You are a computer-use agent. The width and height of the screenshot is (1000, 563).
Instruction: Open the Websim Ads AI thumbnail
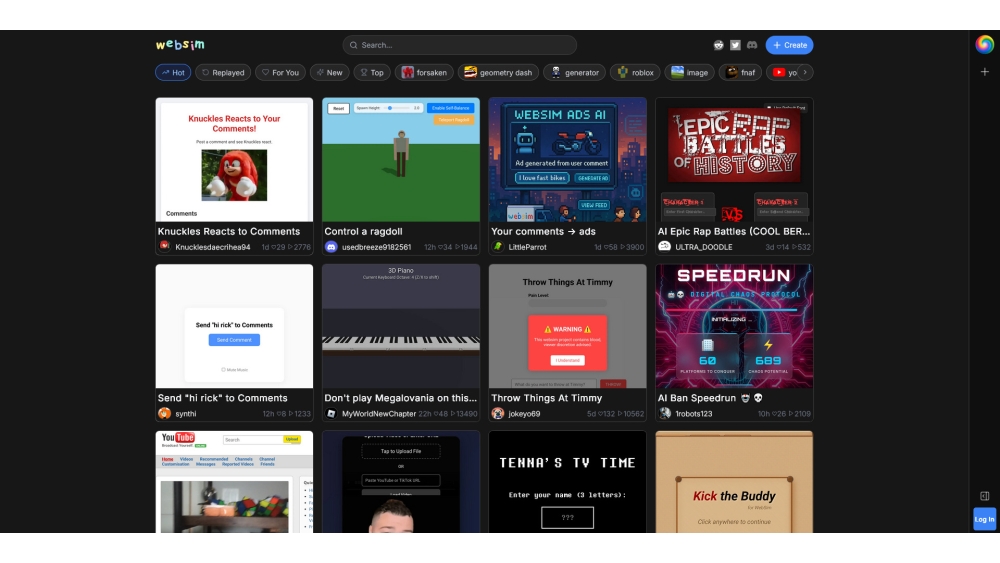click(568, 159)
